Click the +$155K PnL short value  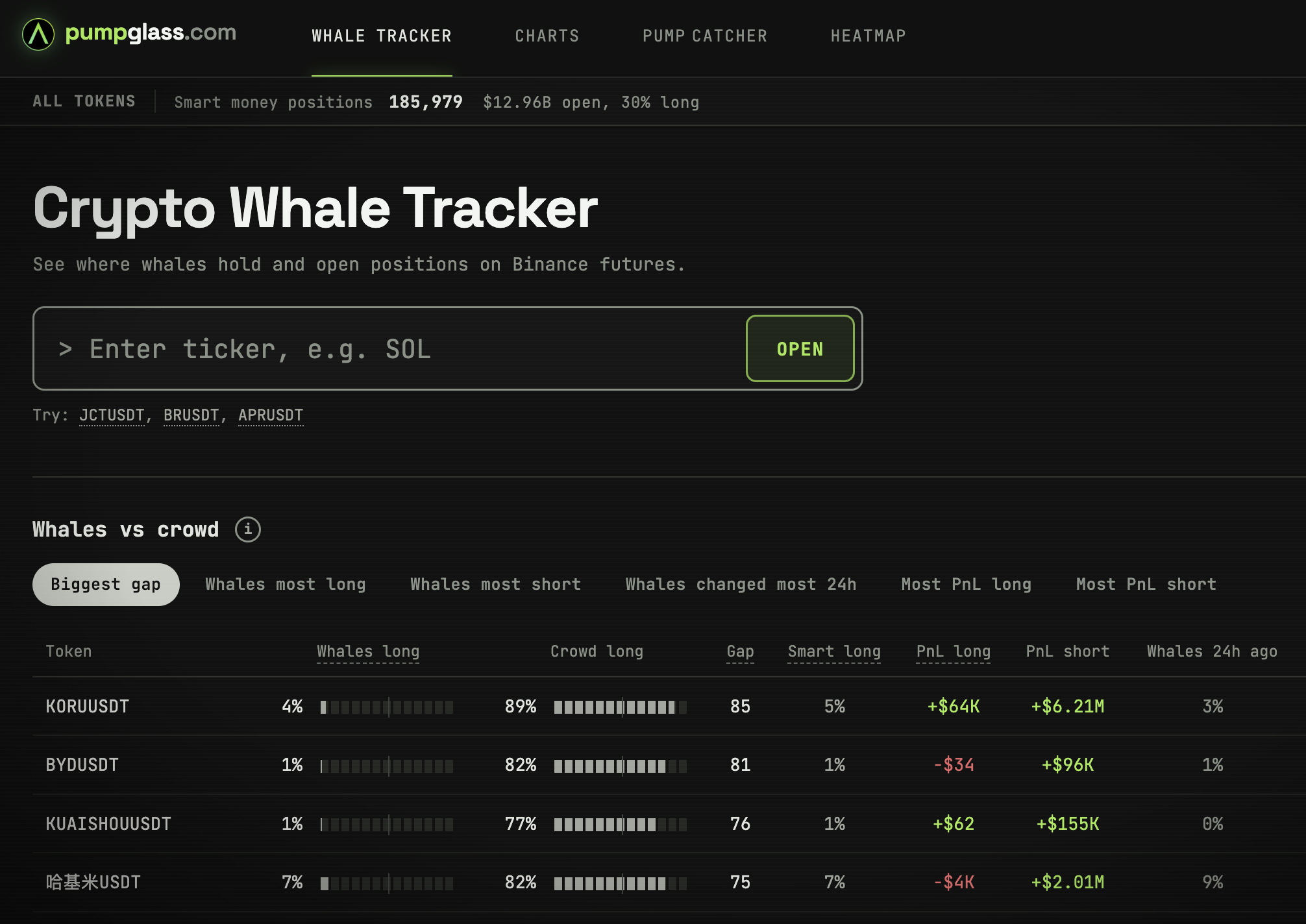click(1068, 824)
